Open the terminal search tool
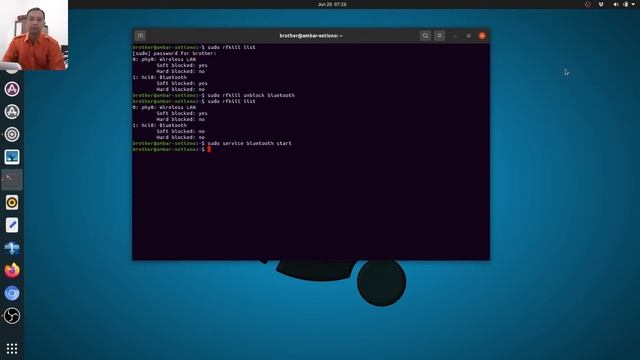Image resolution: width=640 pixels, height=360 pixels. pyautogui.click(x=425, y=36)
